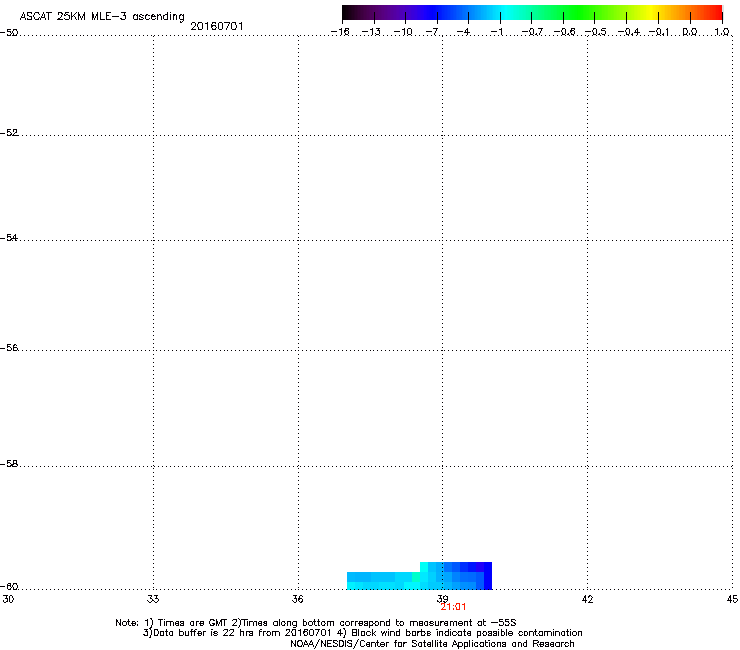Screen dimensions: 740x650
Task: Click the longitude axis label 36
Action: pyautogui.click(x=298, y=599)
